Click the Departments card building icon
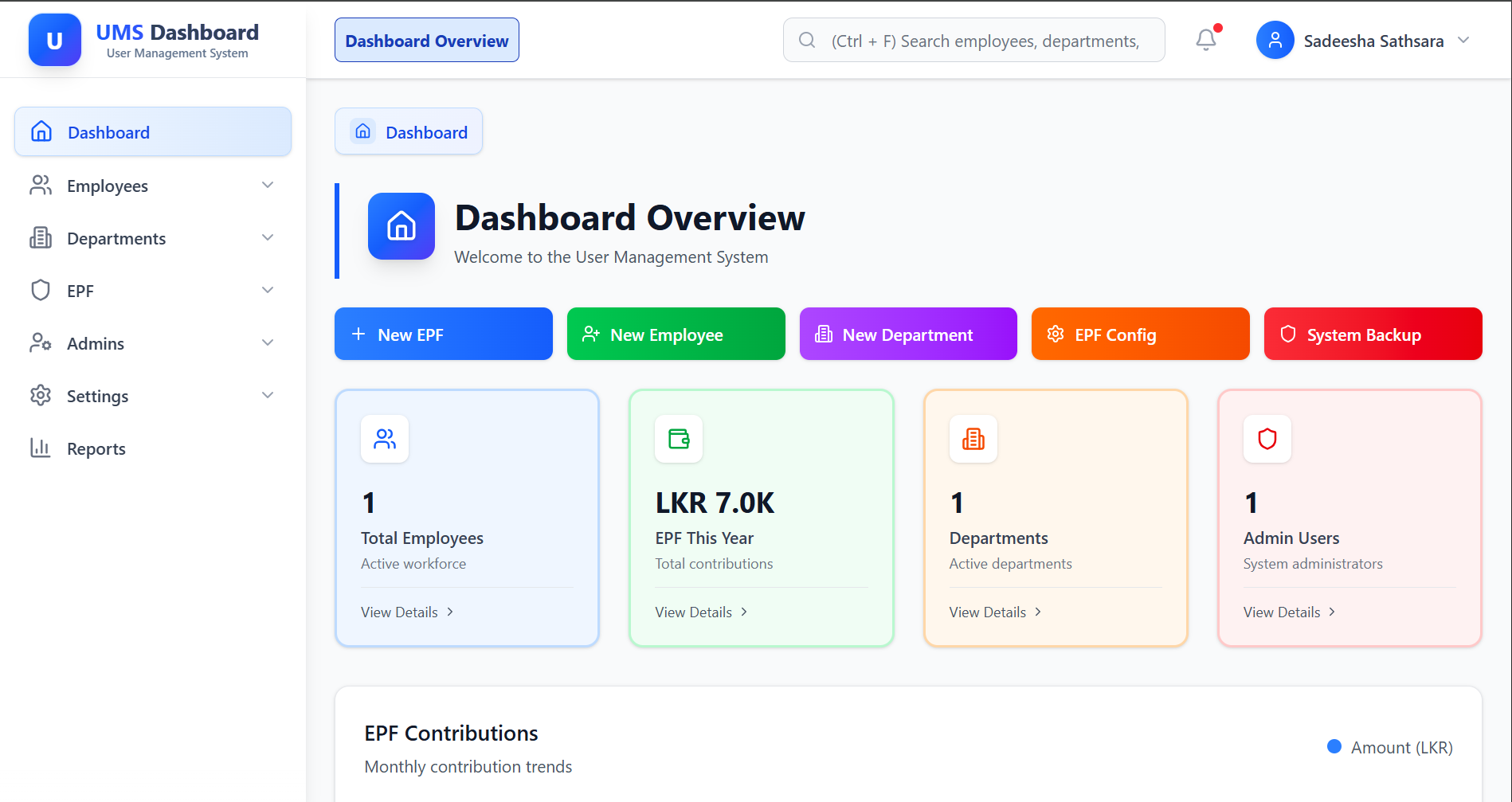This screenshot has height=802, width=1512. (973, 439)
